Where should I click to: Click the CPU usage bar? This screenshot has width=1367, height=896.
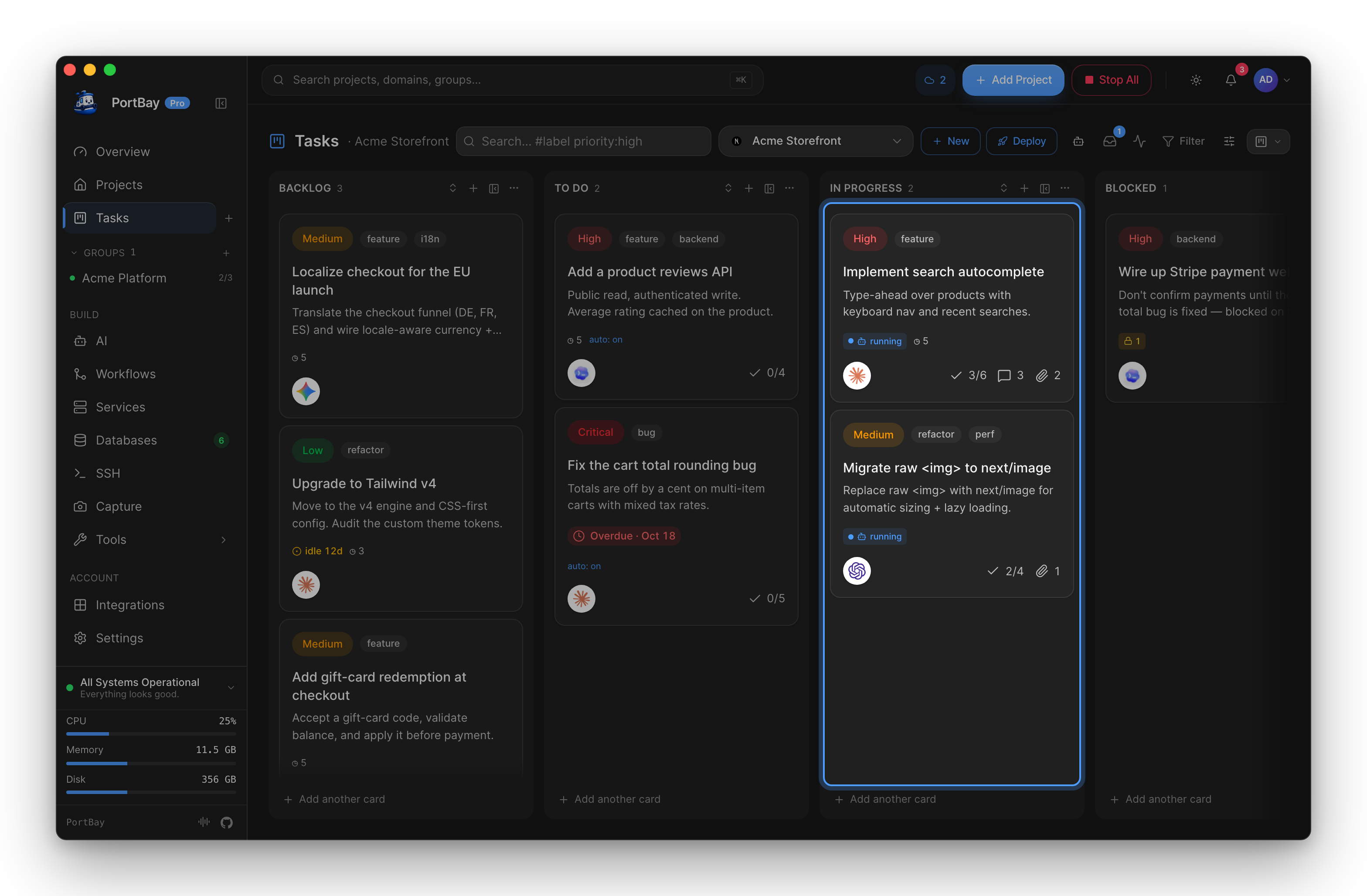[151, 734]
